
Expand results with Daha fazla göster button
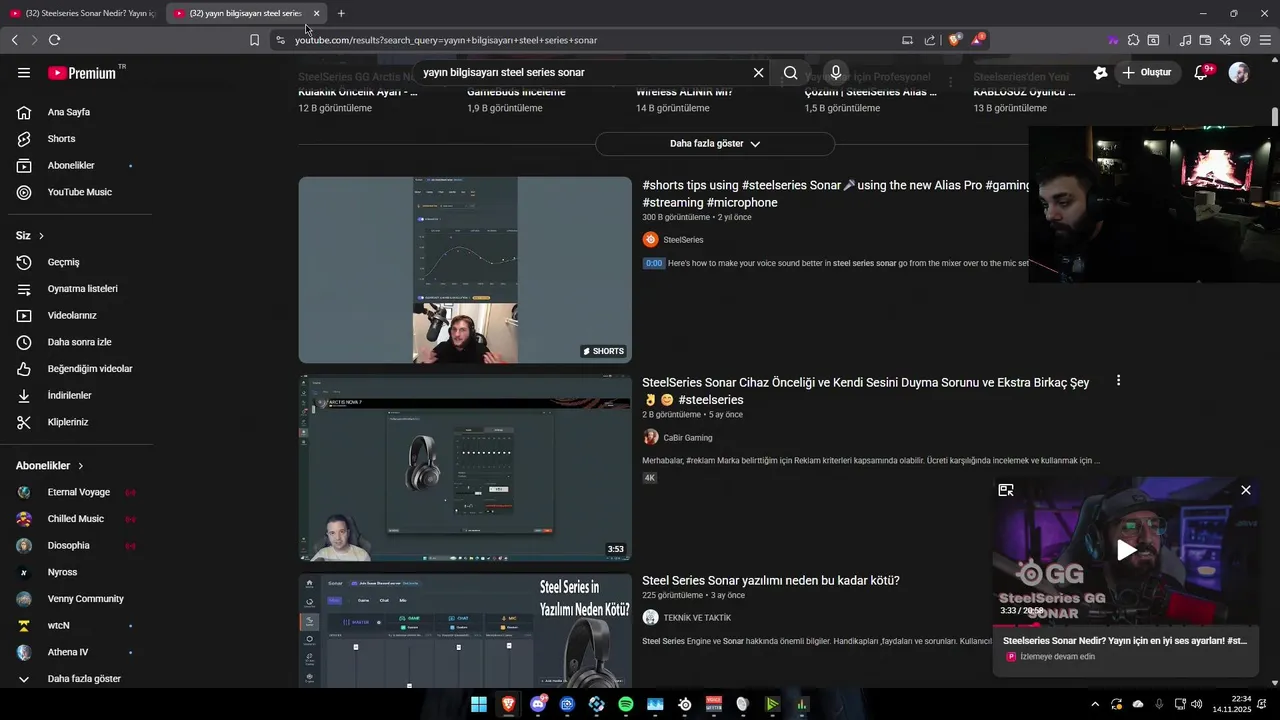(715, 144)
